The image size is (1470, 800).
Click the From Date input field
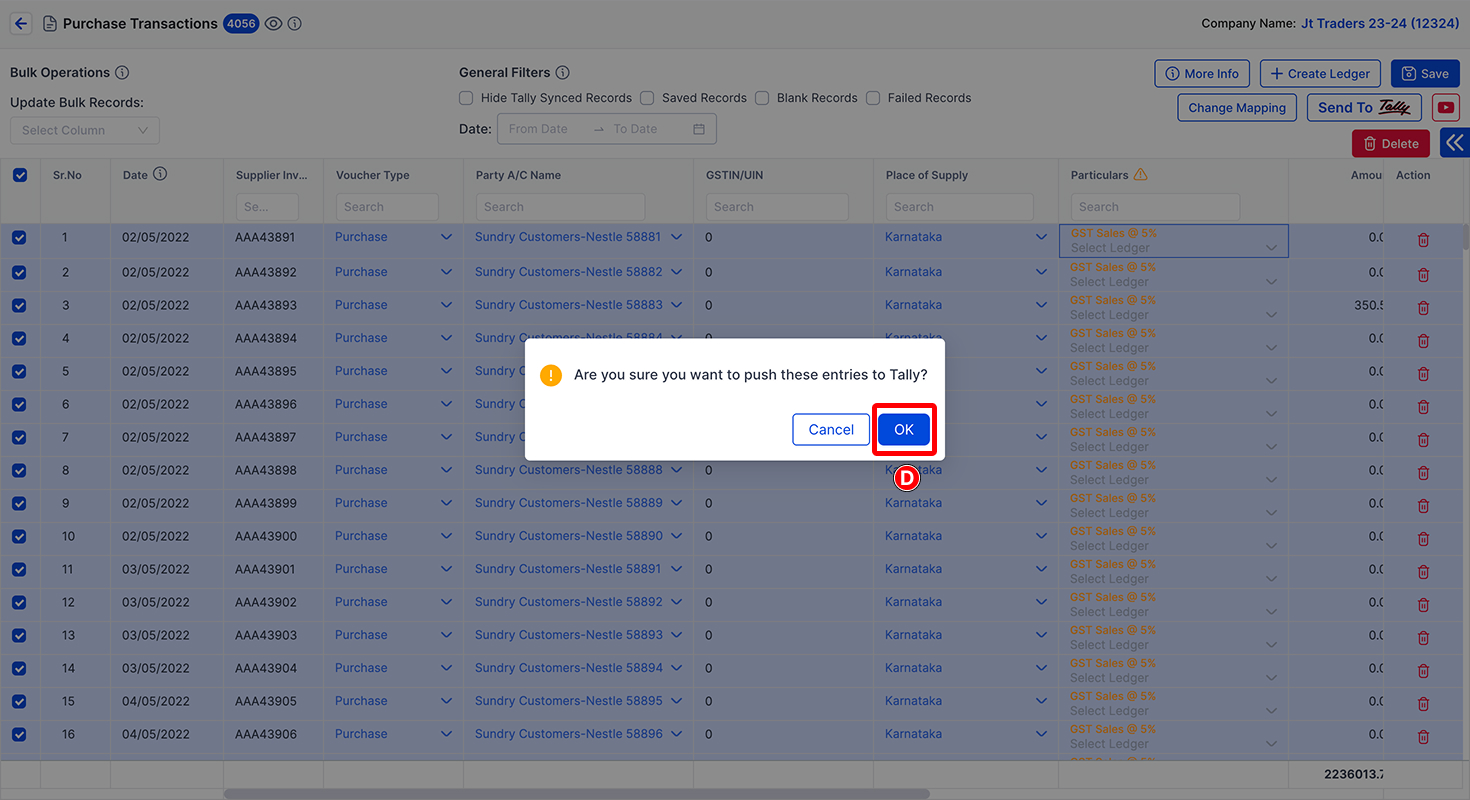(545, 129)
